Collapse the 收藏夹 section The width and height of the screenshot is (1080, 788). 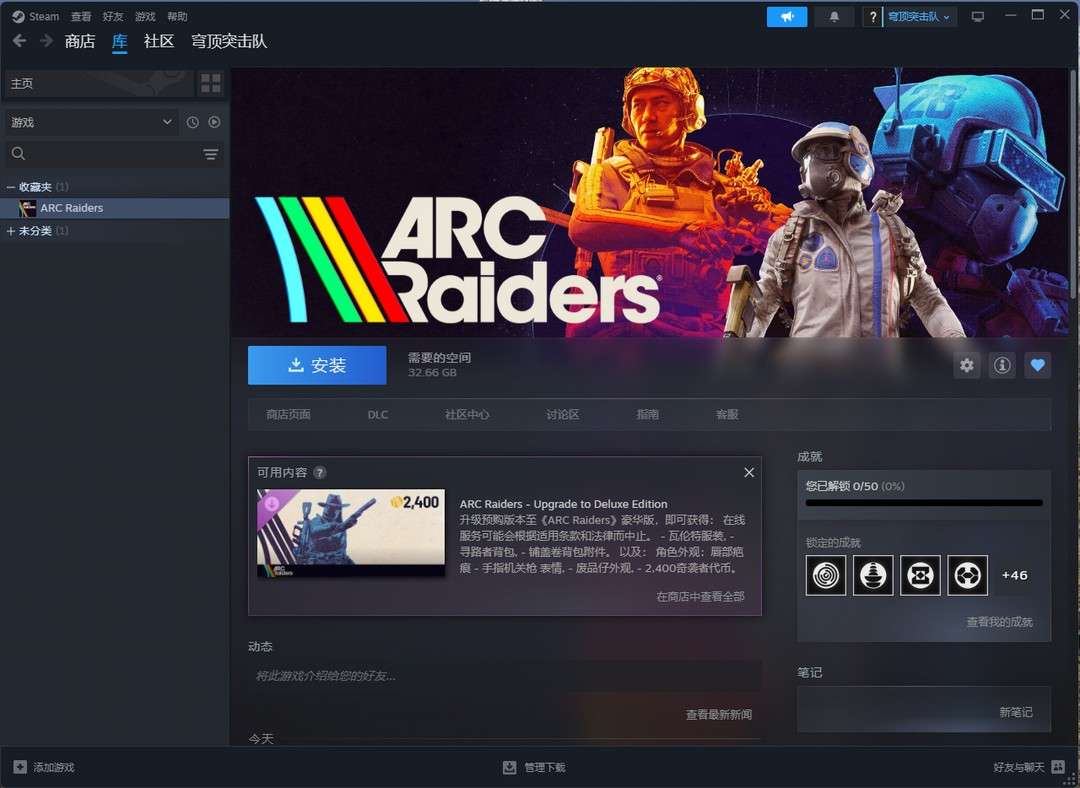[11, 187]
